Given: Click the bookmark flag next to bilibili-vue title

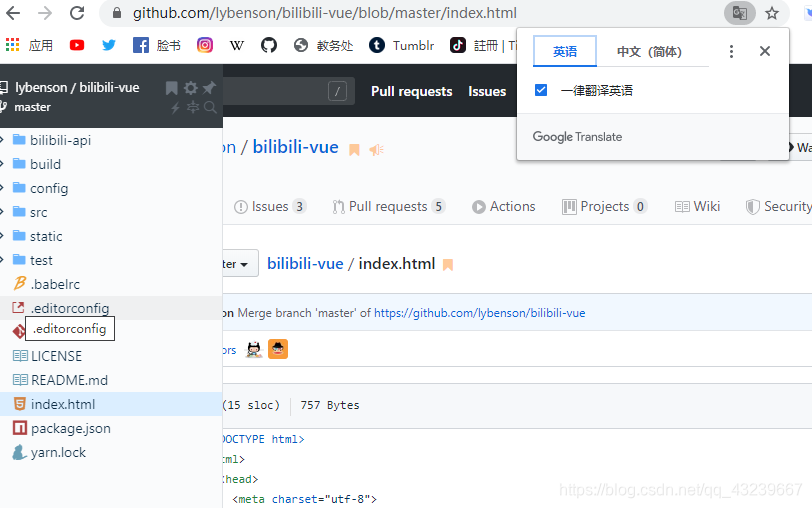Looking at the screenshot, I should [354, 150].
